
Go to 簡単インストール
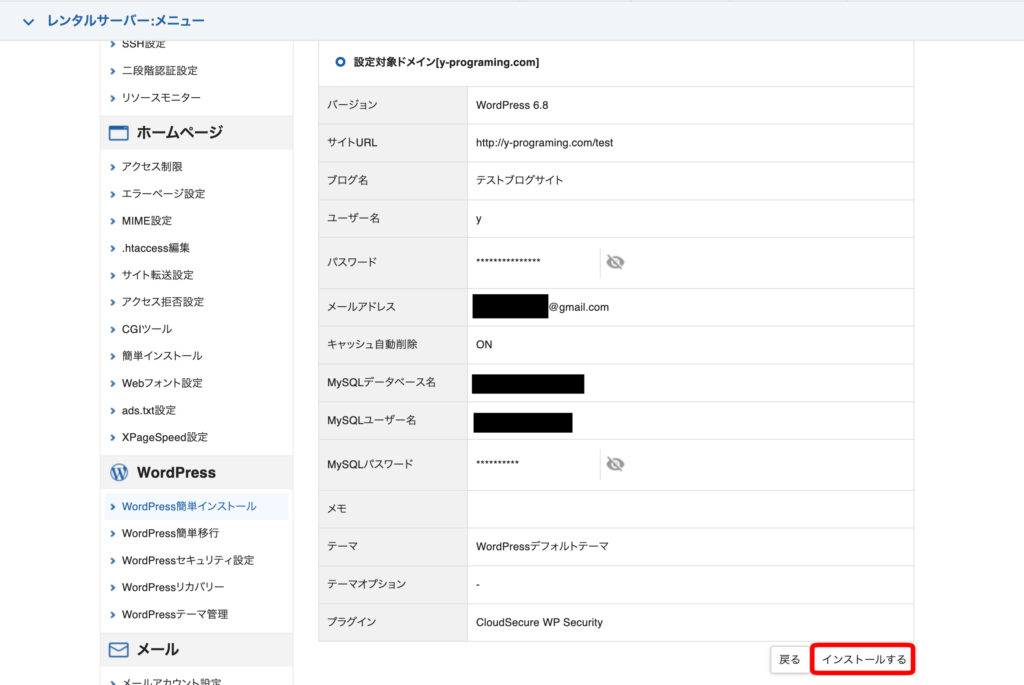click(x=162, y=356)
